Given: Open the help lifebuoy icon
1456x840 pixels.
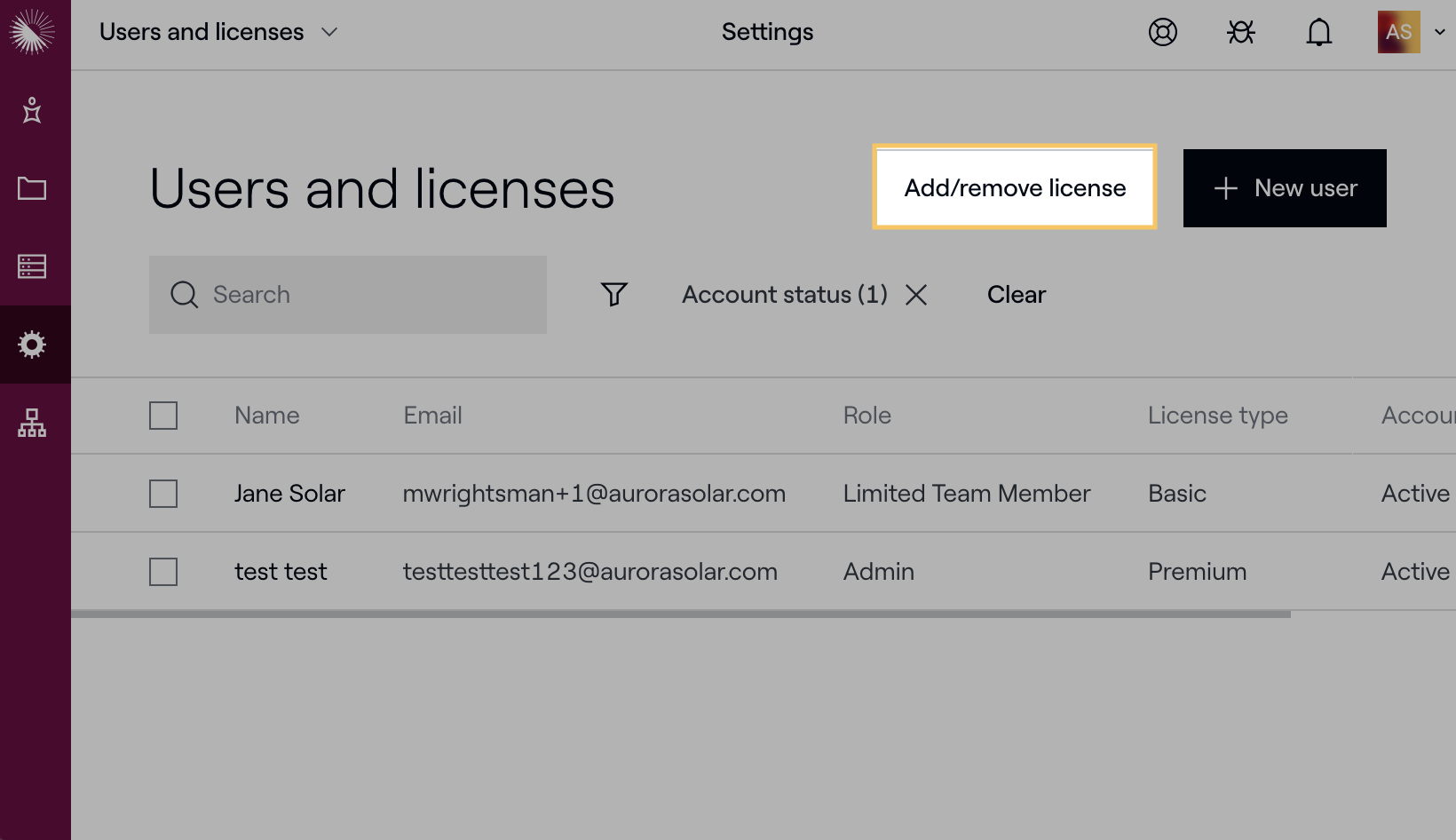Looking at the screenshot, I should [1162, 32].
